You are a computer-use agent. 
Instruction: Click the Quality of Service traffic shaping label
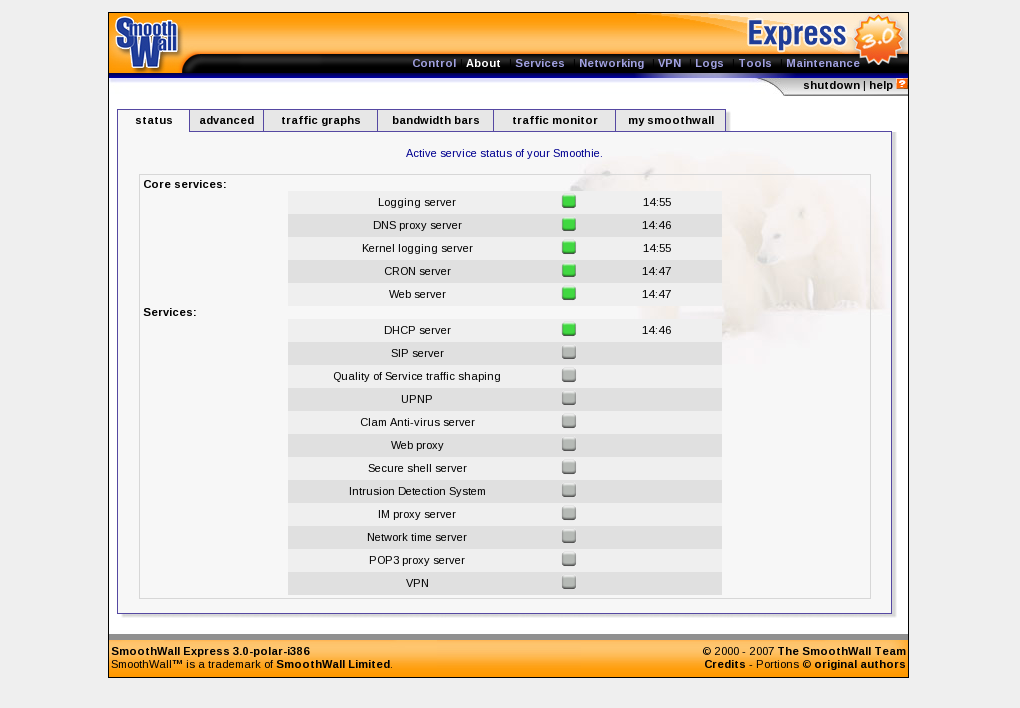[x=417, y=376]
